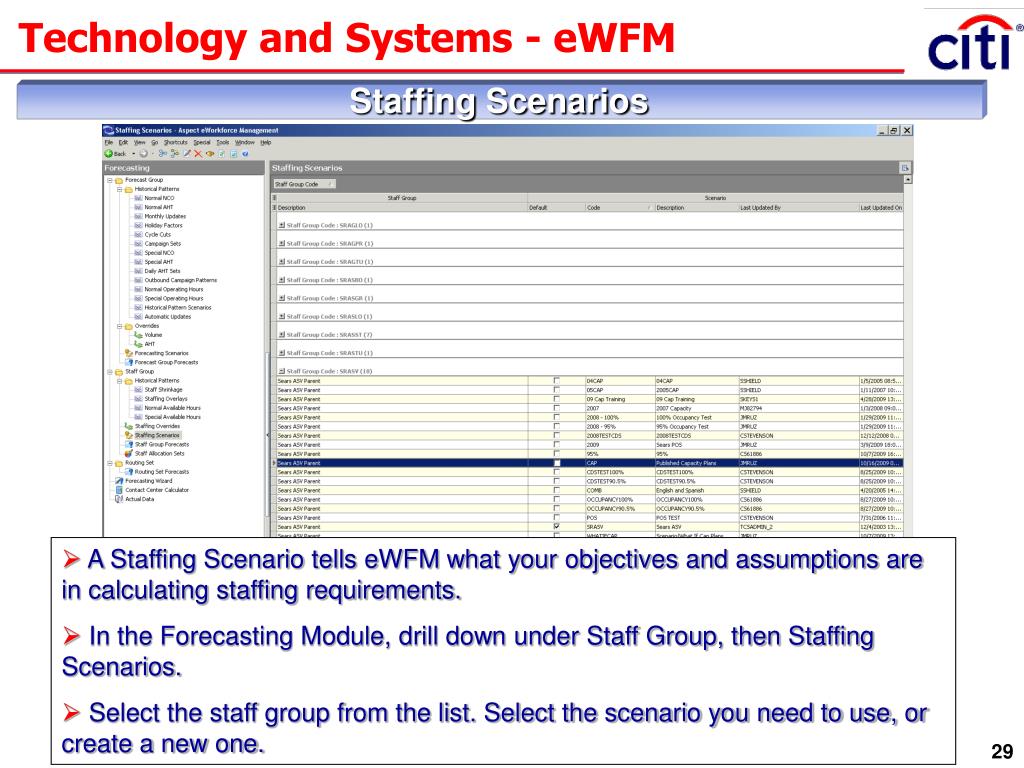Open the Shortcuts menu
The height and width of the screenshot is (768, 1024).
pyautogui.click(x=175, y=142)
